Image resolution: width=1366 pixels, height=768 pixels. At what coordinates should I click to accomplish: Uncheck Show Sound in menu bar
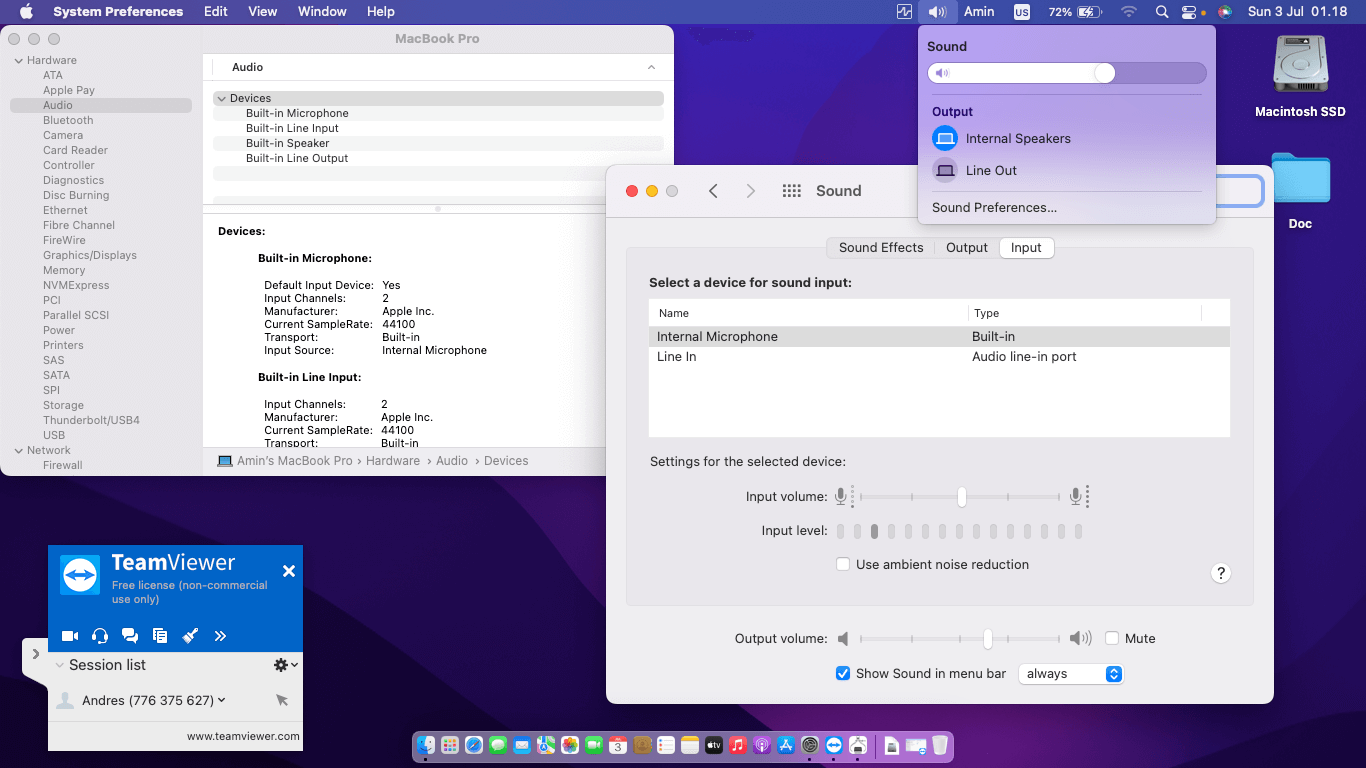(x=843, y=674)
